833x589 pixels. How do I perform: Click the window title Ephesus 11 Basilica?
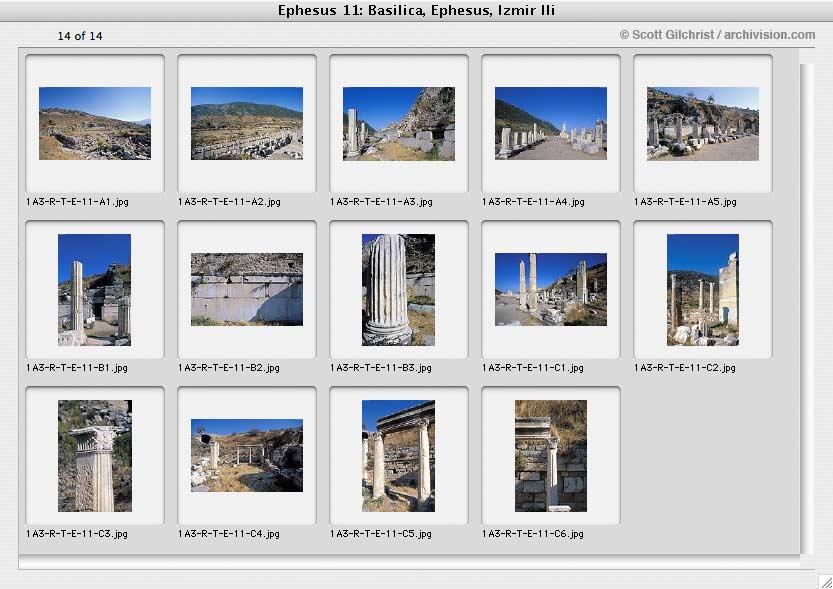click(x=416, y=11)
